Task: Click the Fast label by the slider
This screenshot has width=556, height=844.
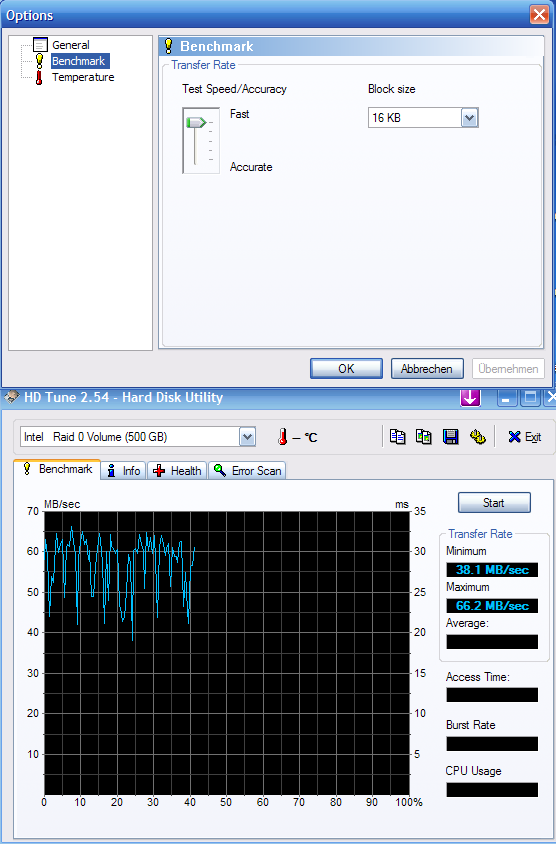Action: (239, 114)
